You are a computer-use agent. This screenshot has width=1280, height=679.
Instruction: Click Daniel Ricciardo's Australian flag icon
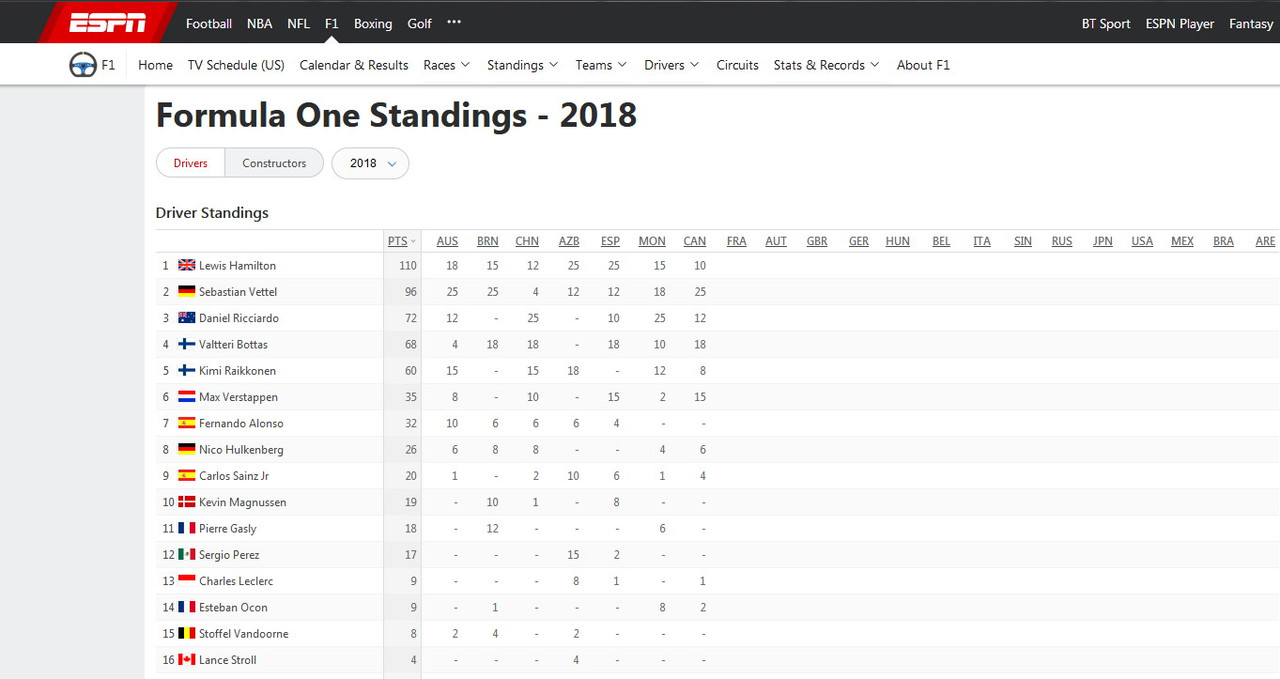(x=186, y=318)
